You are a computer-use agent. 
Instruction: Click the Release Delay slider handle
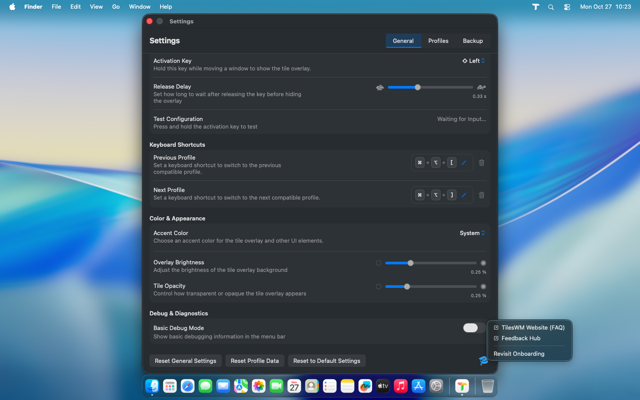418,87
